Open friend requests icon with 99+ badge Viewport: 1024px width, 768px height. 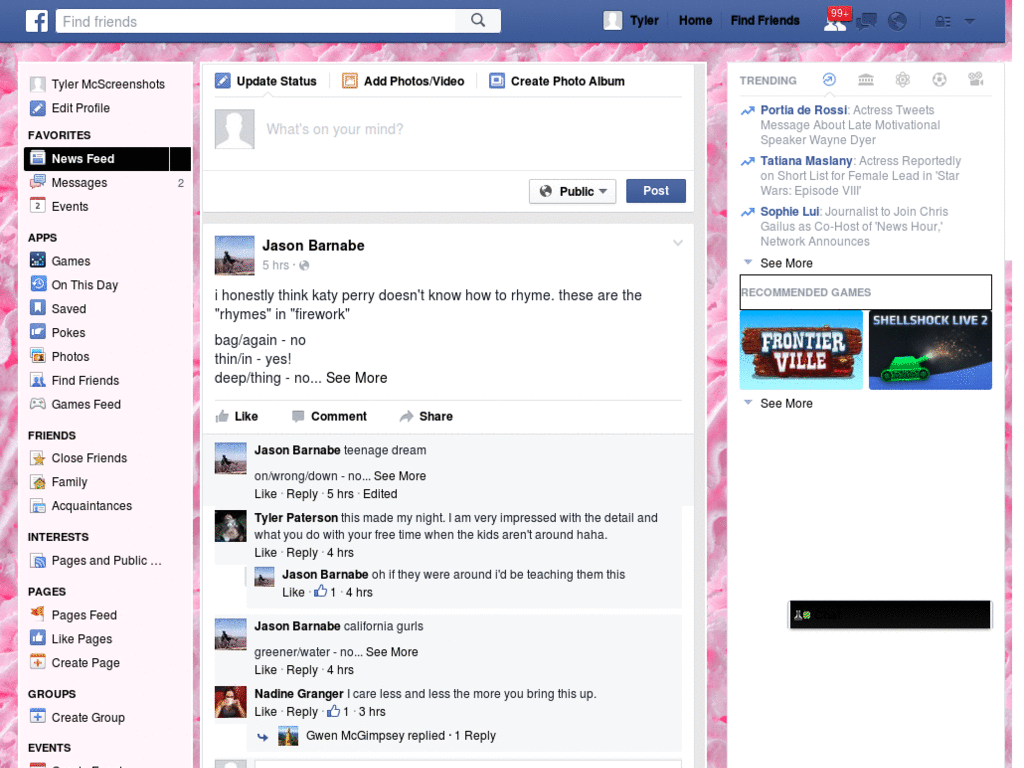coord(835,22)
